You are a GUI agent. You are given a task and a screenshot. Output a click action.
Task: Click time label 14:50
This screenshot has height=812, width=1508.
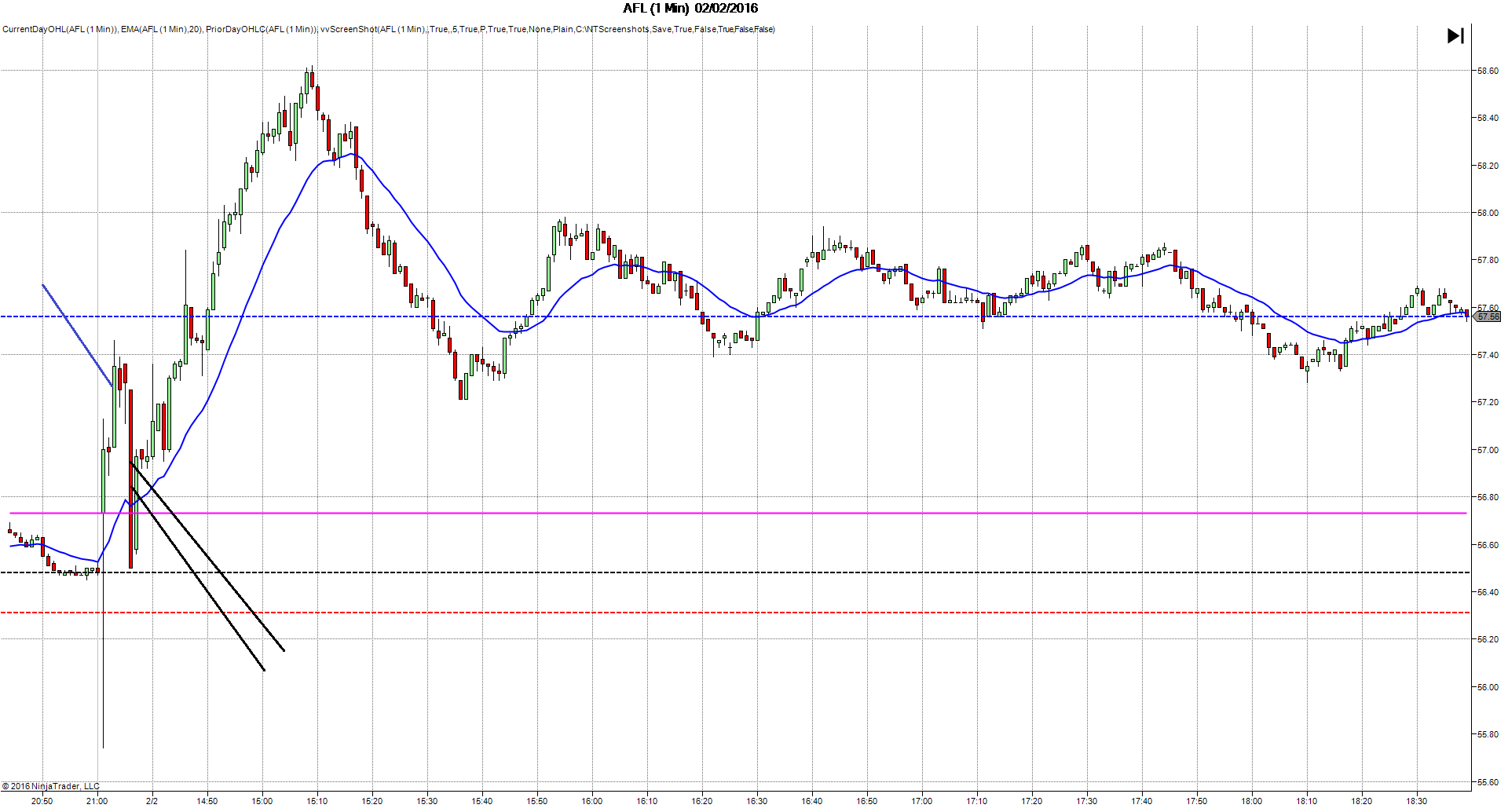point(207,801)
